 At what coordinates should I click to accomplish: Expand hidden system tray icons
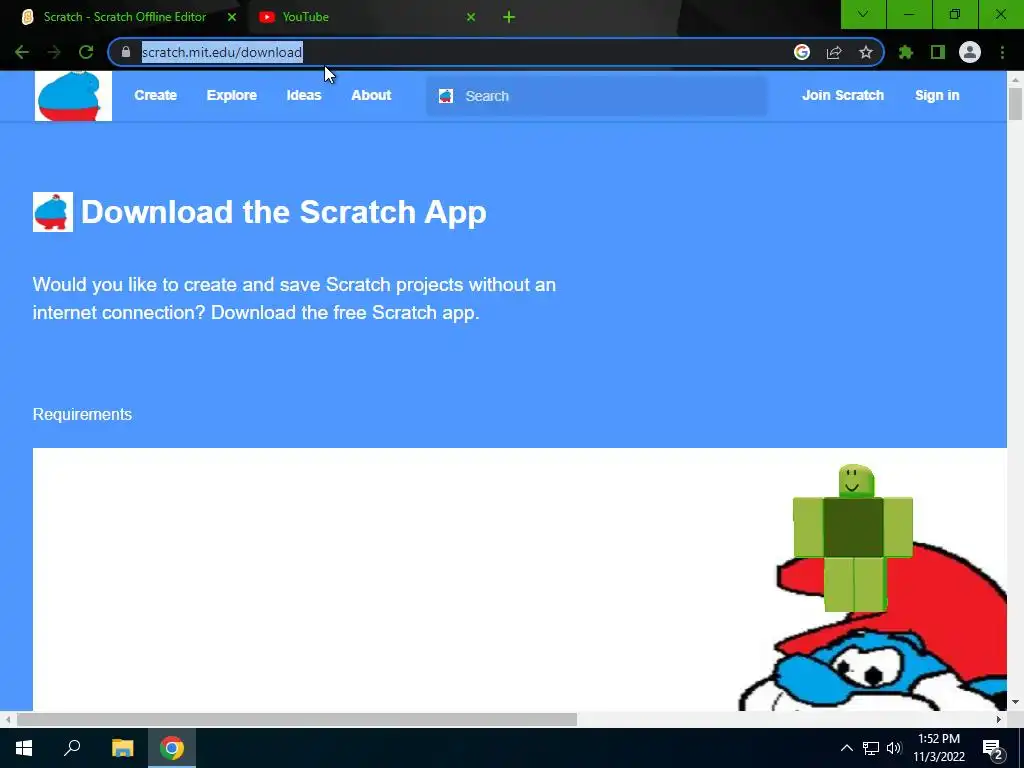coord(846,748)
